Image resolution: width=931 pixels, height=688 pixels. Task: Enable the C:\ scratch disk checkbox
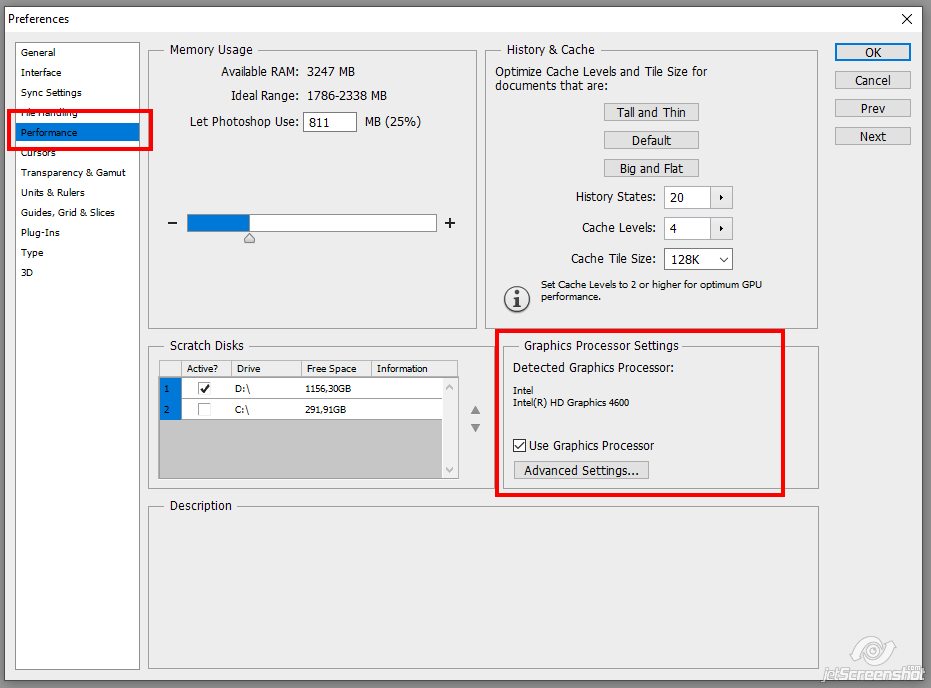tap(204, 410)
